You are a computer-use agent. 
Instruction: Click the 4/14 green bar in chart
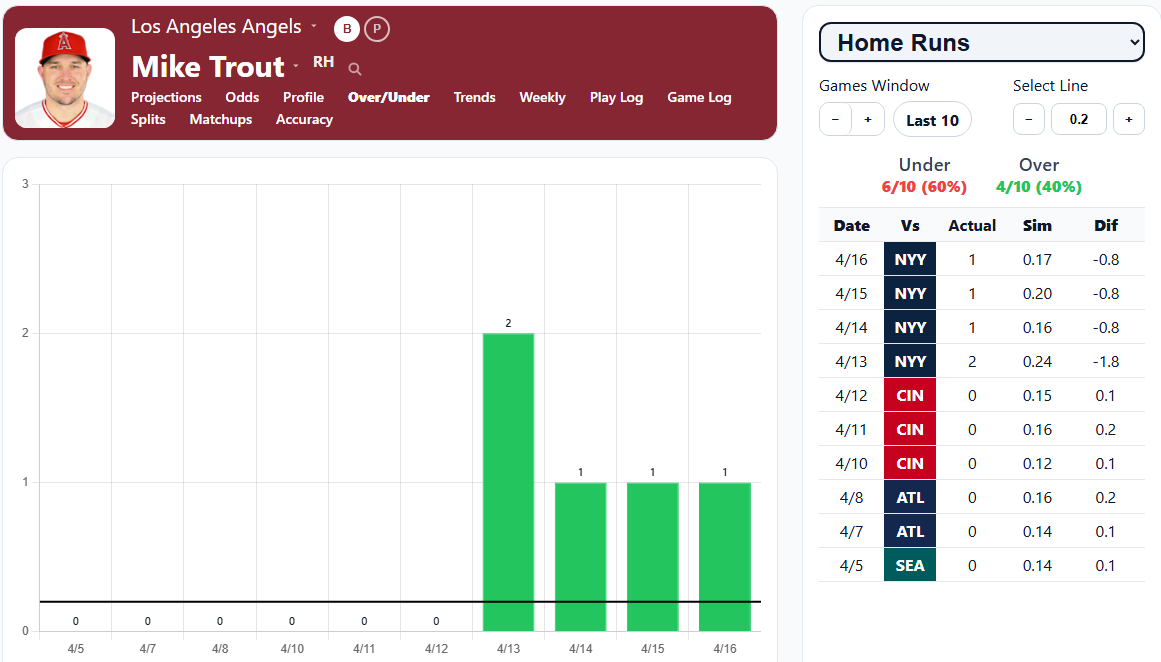coord(580,557)
